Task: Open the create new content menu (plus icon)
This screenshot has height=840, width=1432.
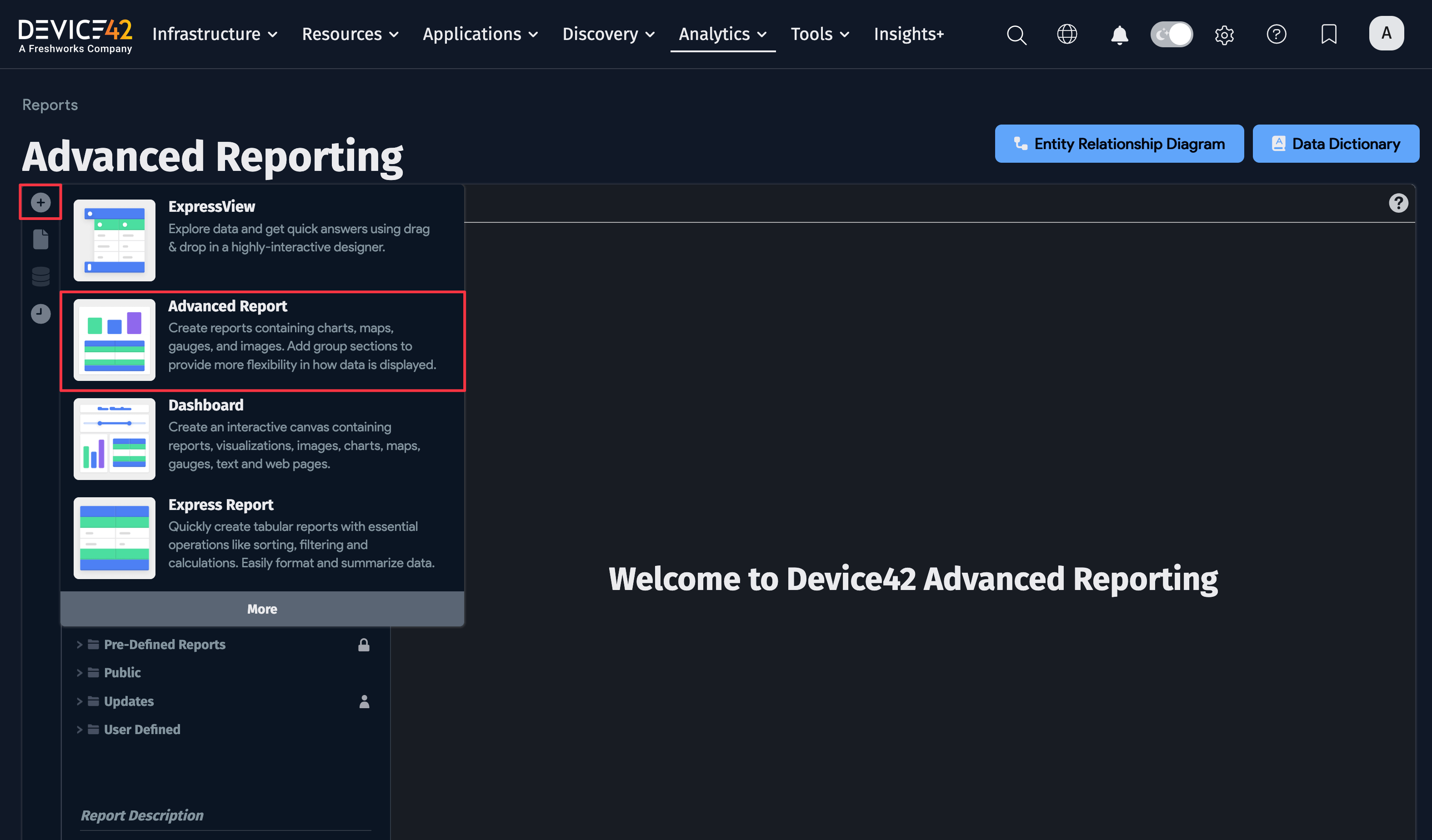Action: [x=40, y=202]
